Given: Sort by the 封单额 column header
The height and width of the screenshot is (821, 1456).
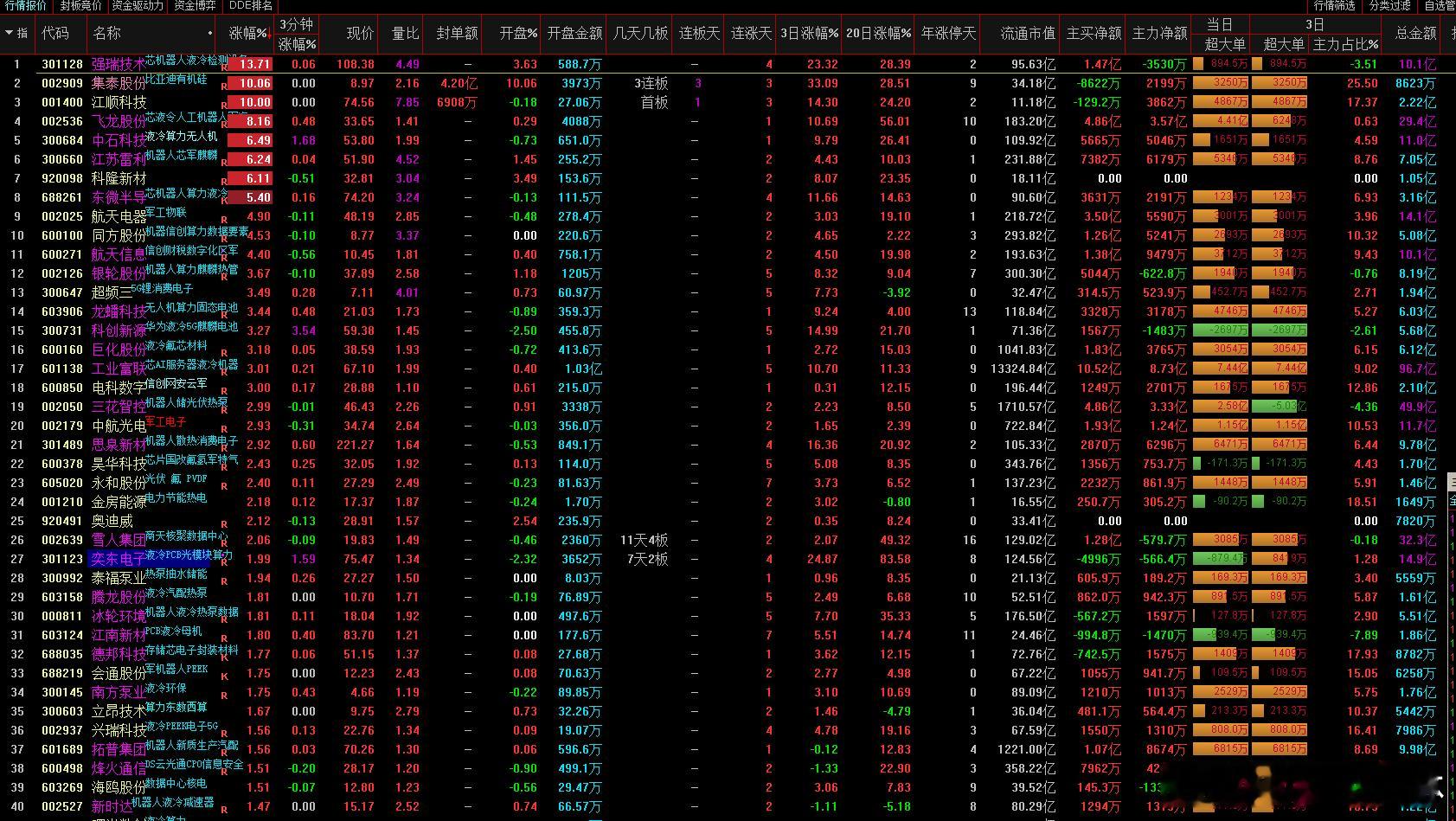Looking at the screenshot, I should [457, 33].
